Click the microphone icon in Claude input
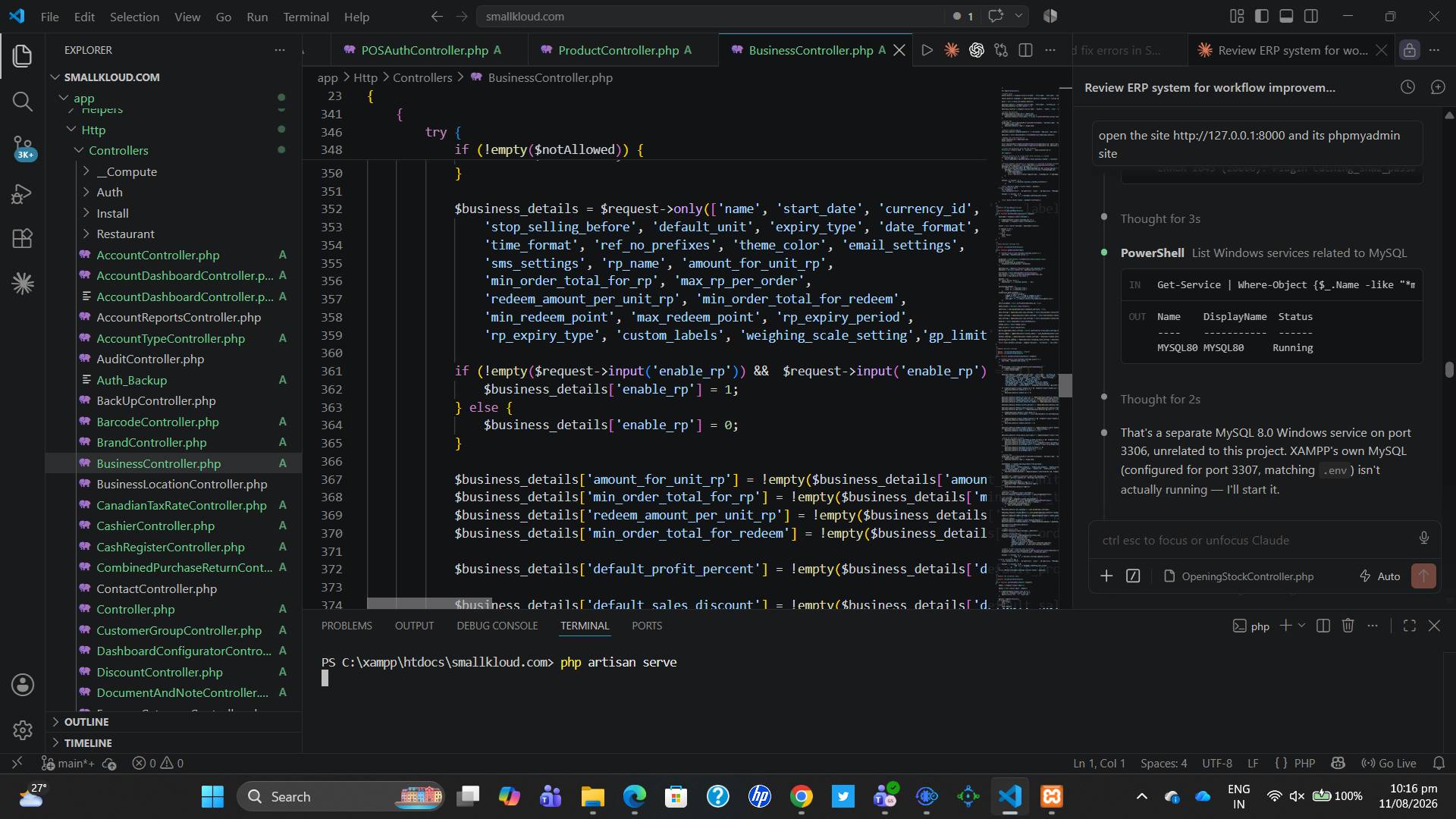This screenshot has height=819, width=1456. click(x=1423, y=538)
